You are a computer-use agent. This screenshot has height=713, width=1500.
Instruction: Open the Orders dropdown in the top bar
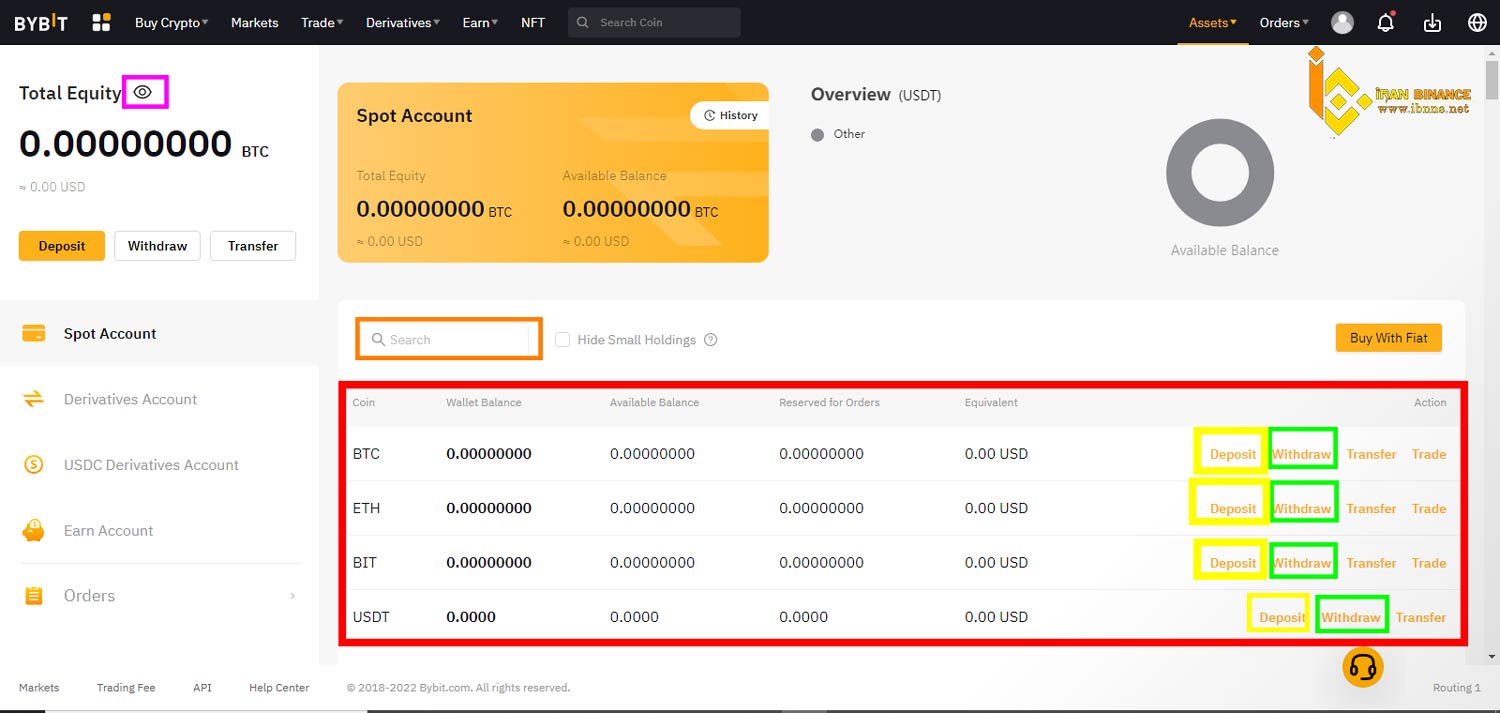click(1284, 22)
